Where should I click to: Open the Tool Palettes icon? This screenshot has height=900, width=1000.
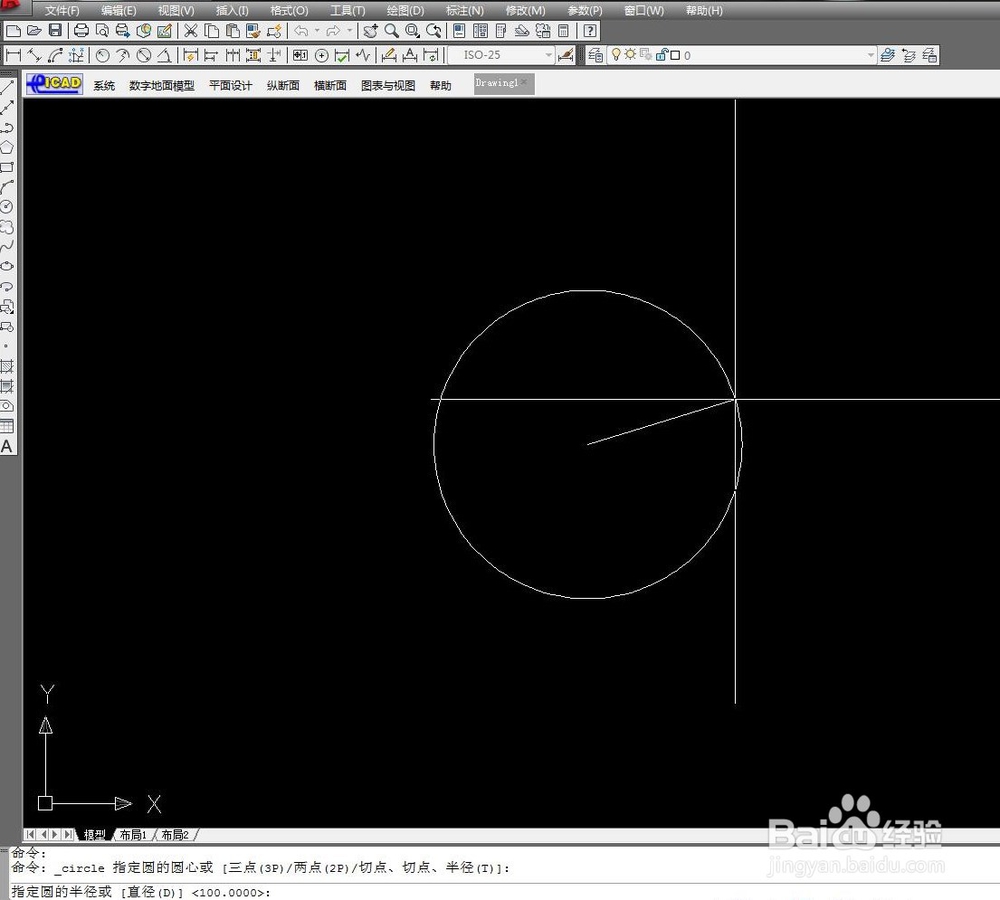coord(501,31)
